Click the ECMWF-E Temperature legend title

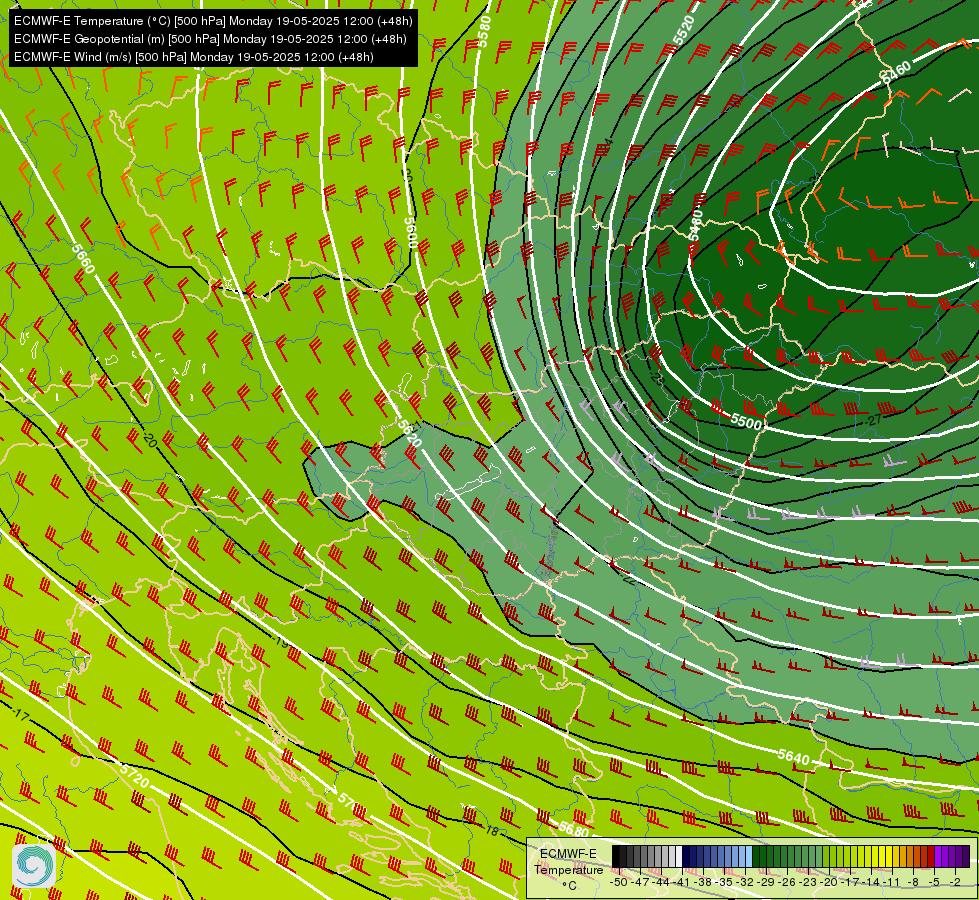569,862
